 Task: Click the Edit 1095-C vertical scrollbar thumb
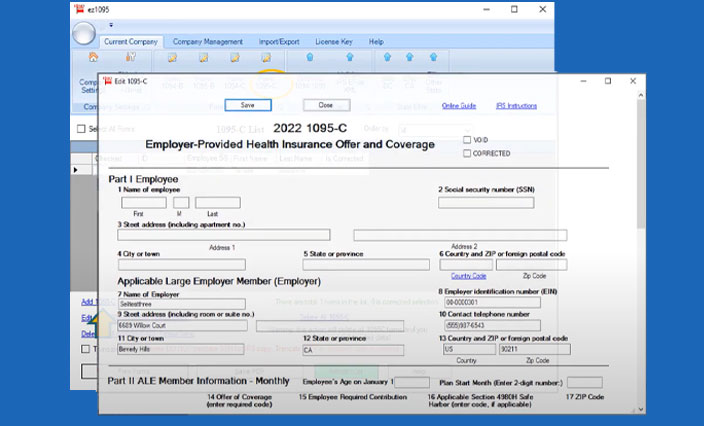tap(641, 164)
